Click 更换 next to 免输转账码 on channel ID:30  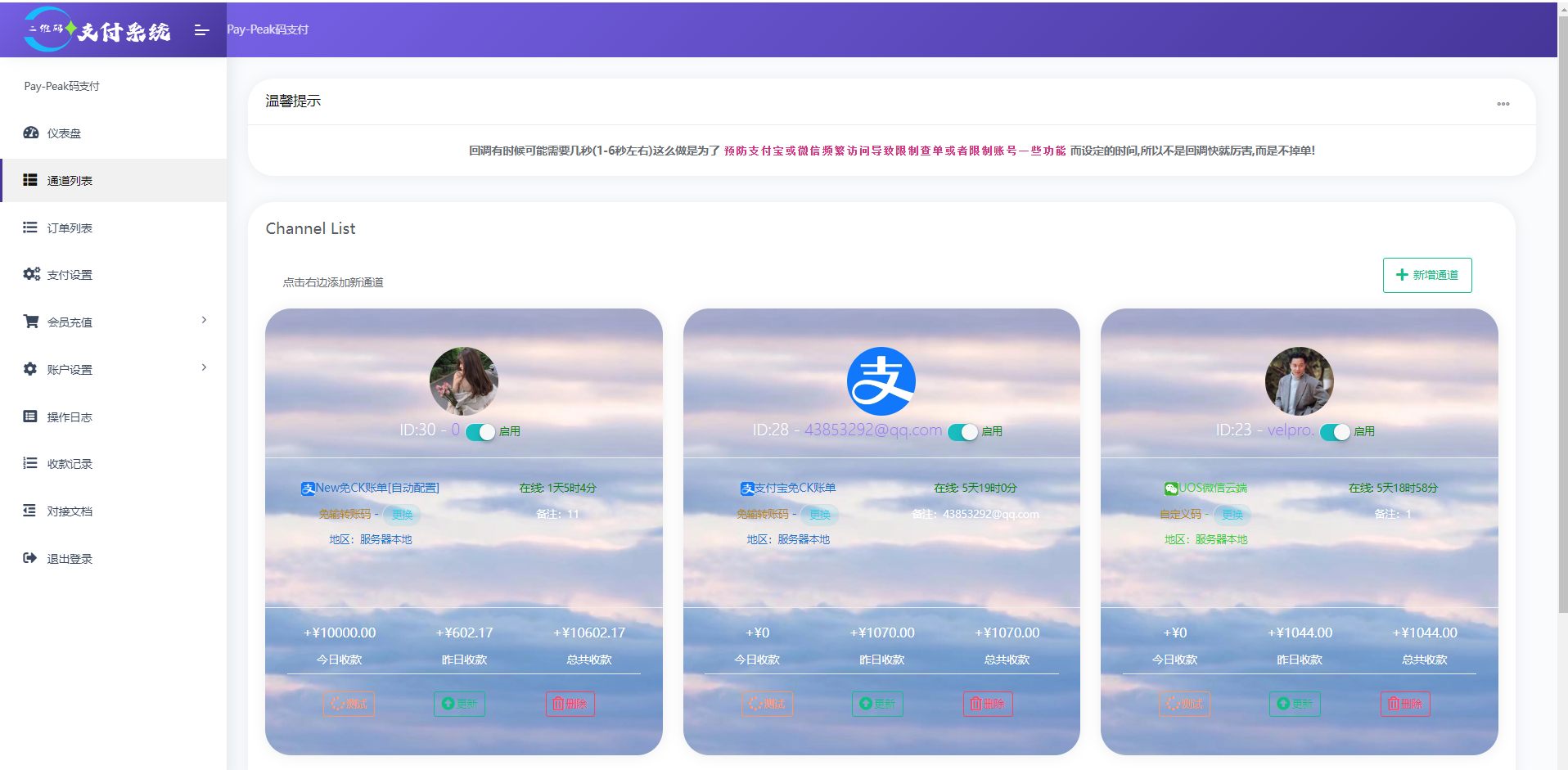click(403, 515)
